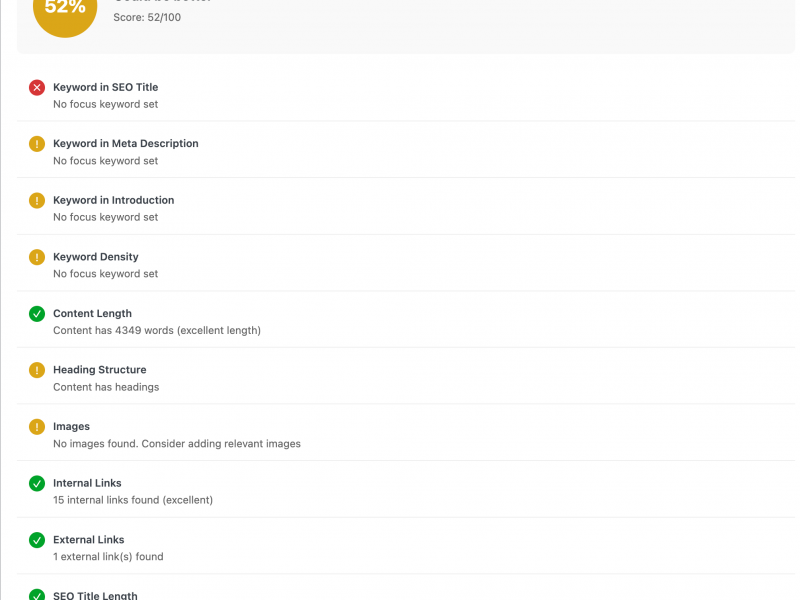Open the Images recommendation entry
800x600 pixels.
[x=400, y=434]
